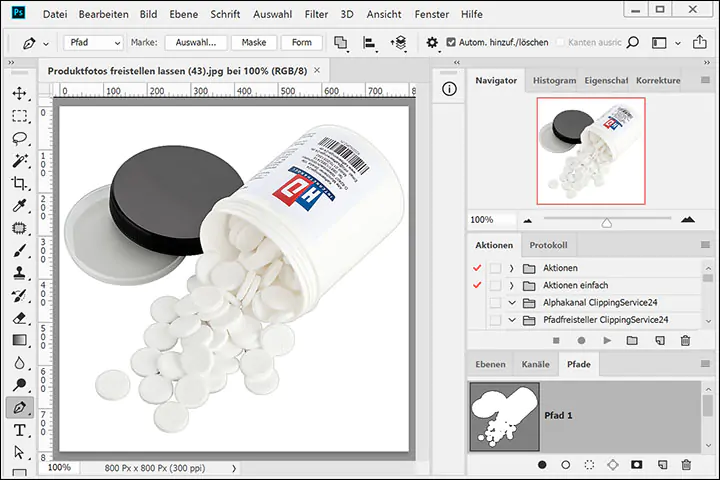Select the Lasso tool
Screen dimensions: 720x480
click(x=19, y=138)
